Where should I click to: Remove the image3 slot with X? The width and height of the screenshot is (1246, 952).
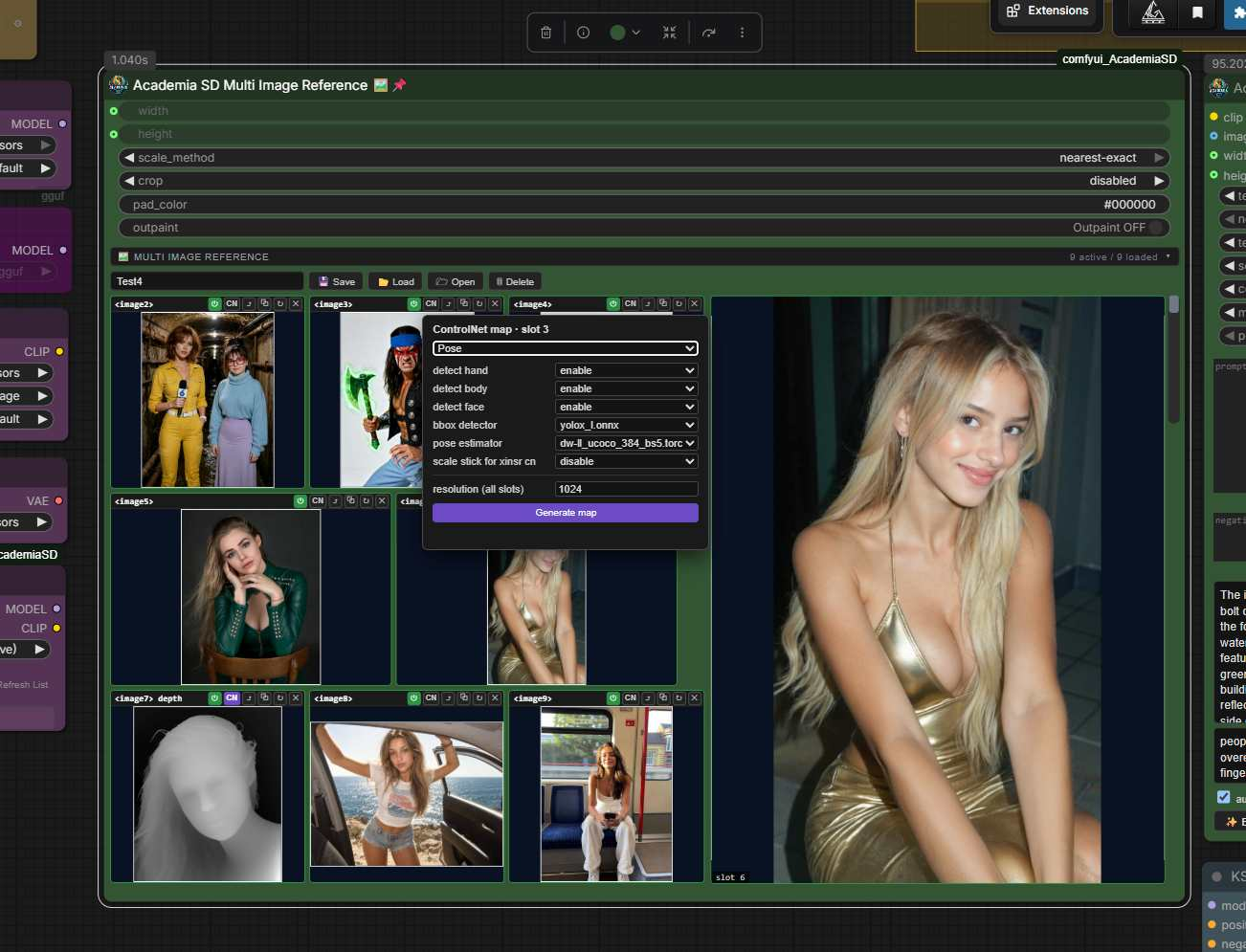tap(495, 303)
